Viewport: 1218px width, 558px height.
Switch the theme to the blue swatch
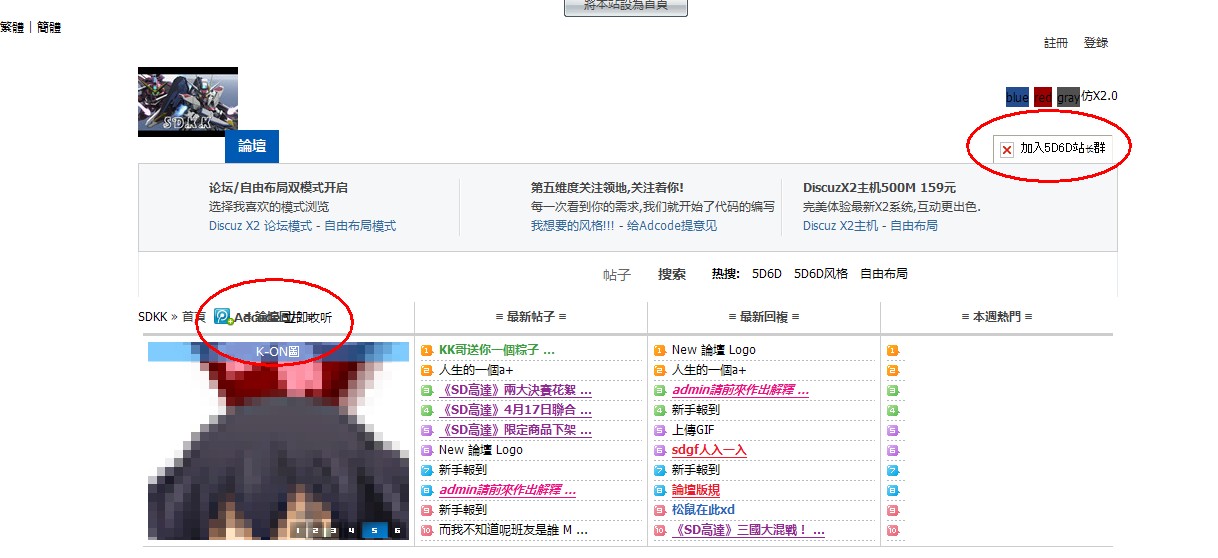(x=1017, y=97)
